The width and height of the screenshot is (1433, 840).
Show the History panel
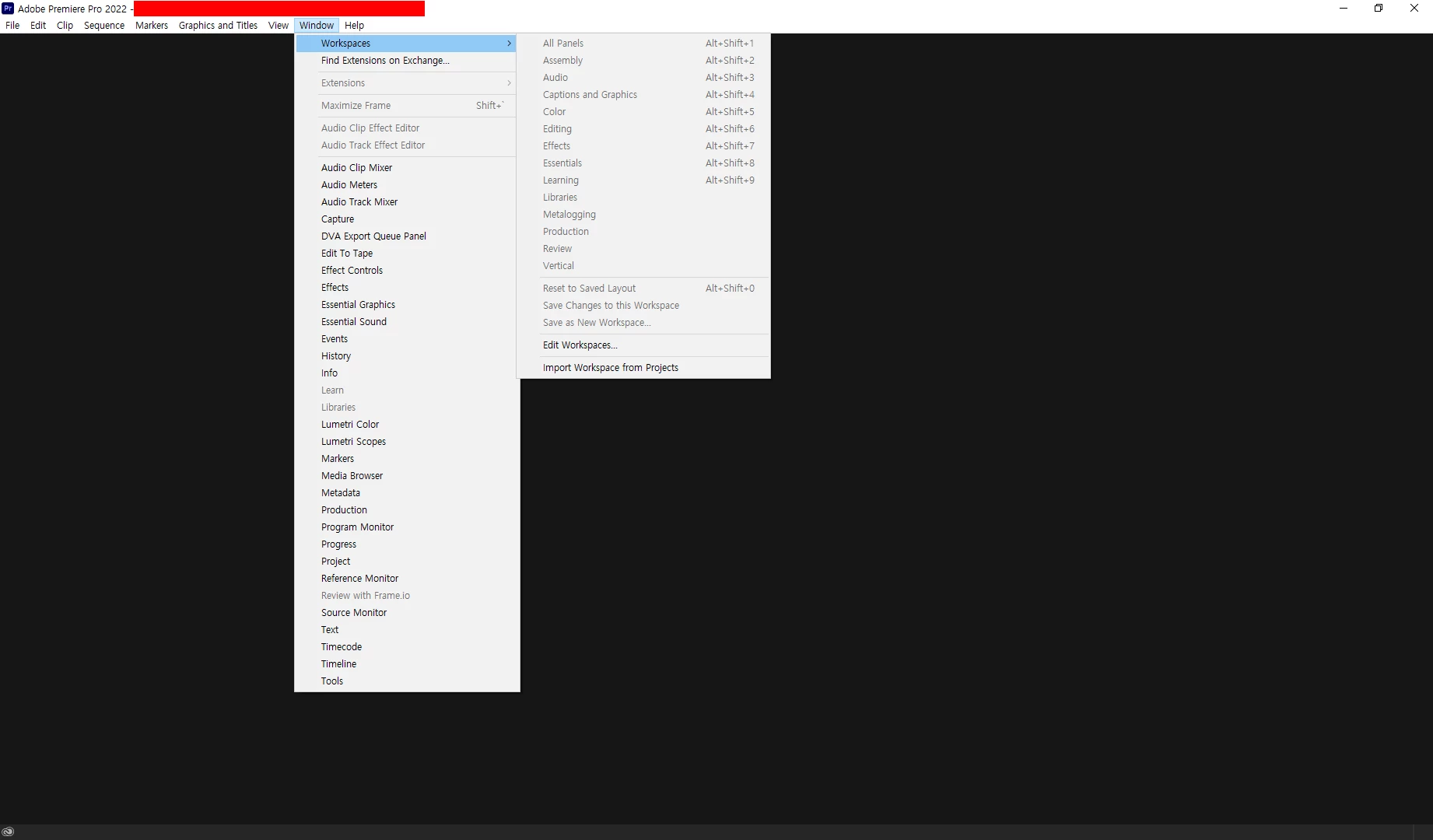tap(406, 356)
